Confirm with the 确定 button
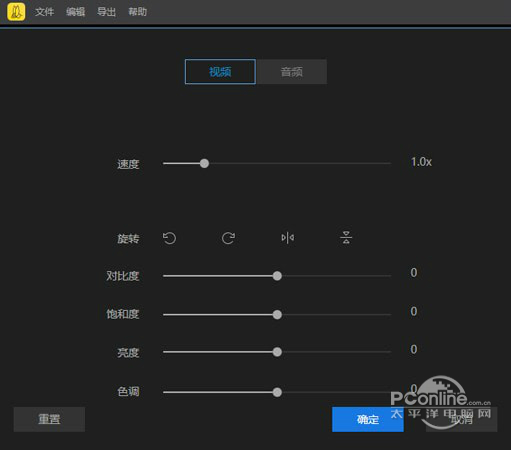511x450 pixels. click(x=368, y=419)
